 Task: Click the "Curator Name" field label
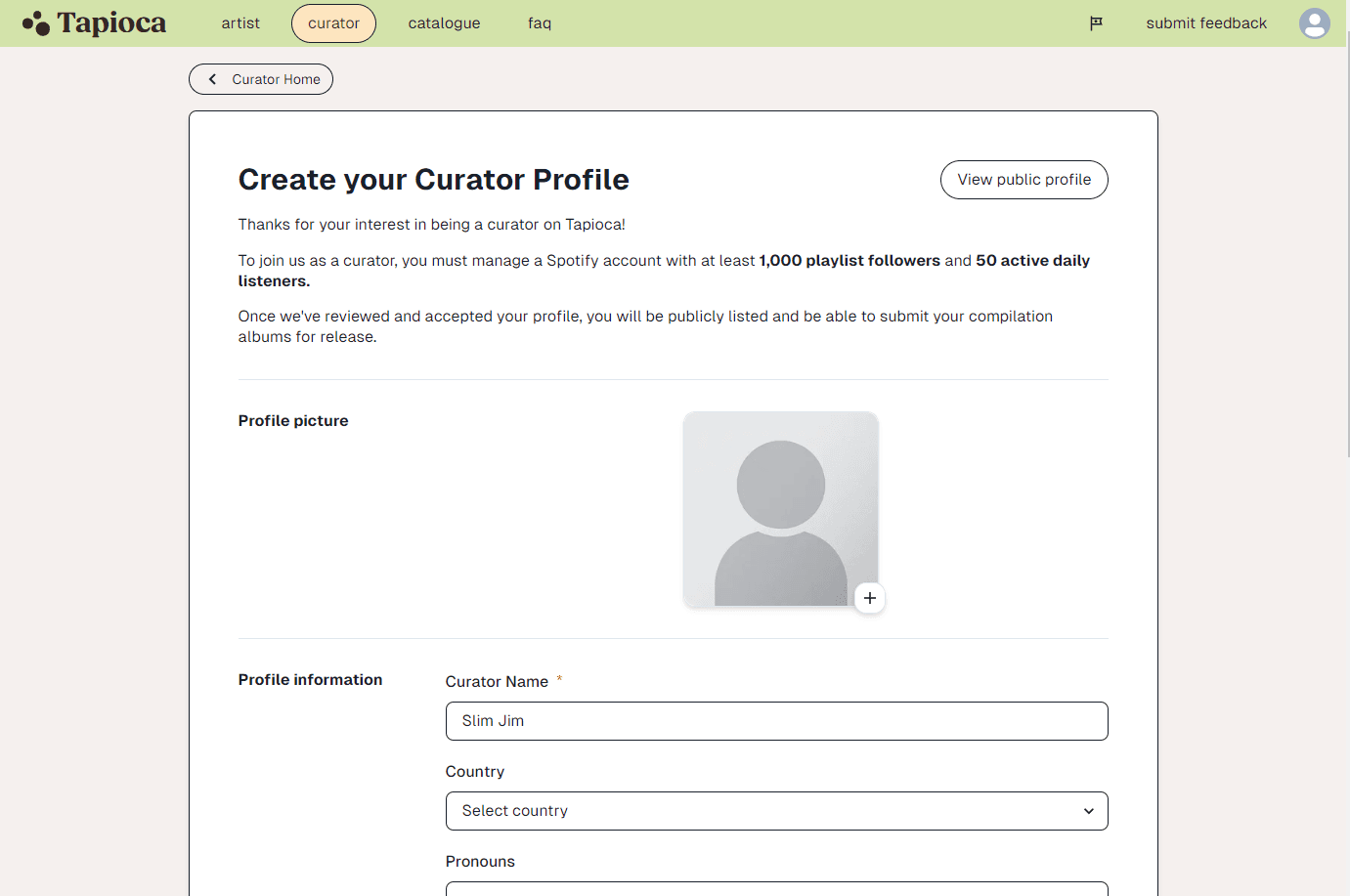(x=497, y=682)
